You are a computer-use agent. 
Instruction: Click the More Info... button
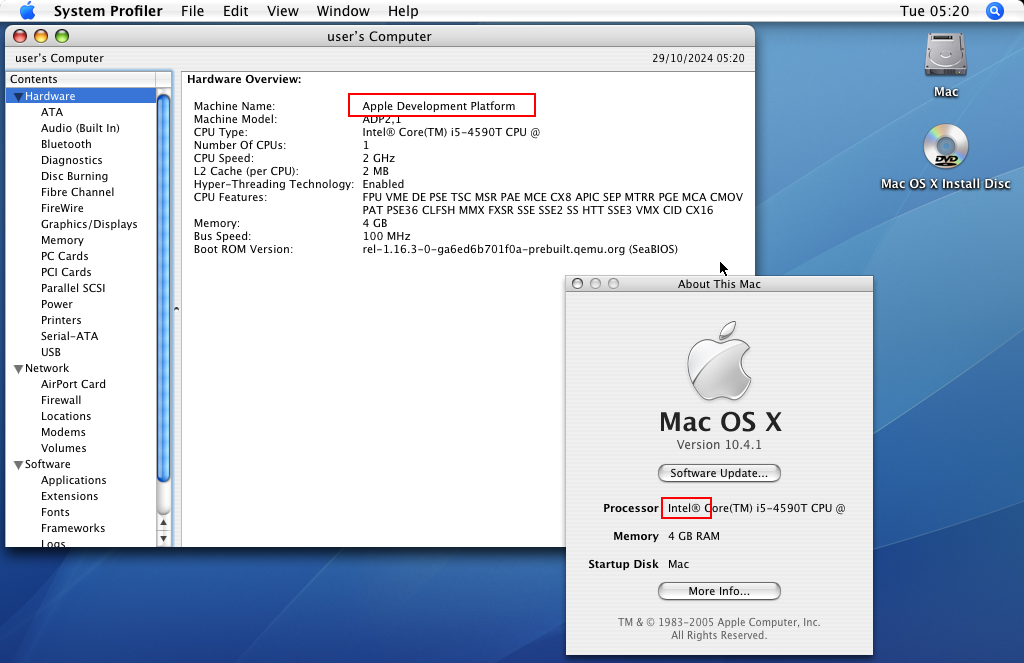click(719, 591)
